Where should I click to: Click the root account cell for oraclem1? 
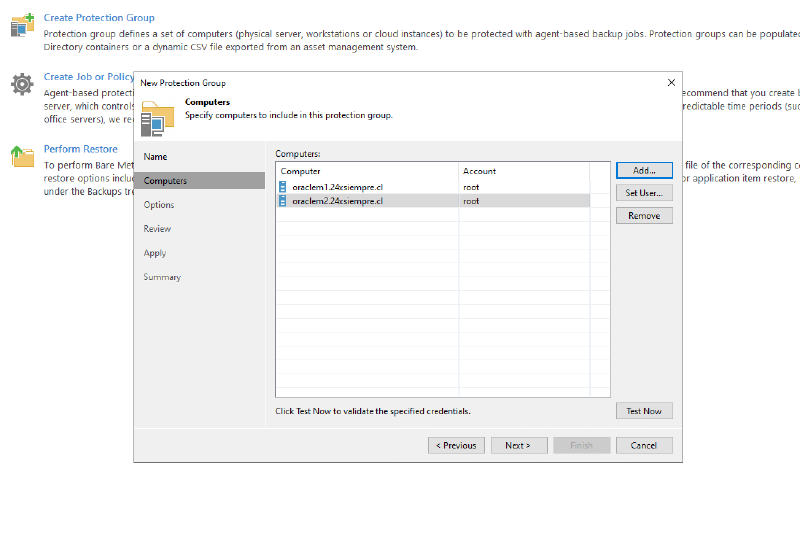coord(524,187)
